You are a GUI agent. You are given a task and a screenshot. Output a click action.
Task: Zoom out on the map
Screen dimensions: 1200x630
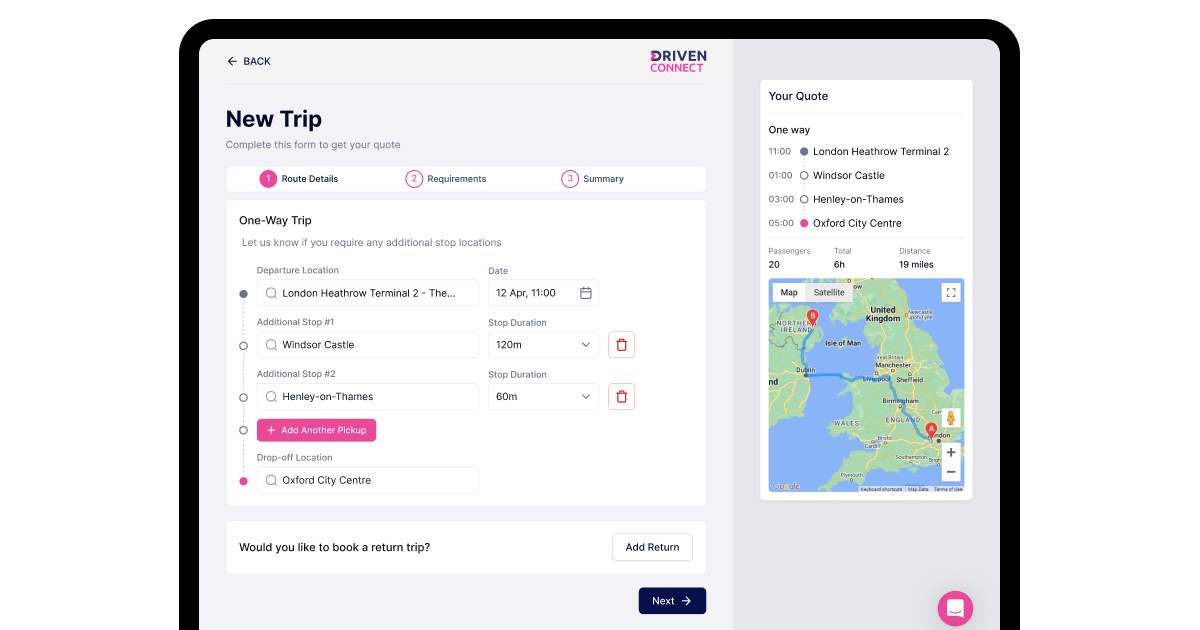point(951,472)
